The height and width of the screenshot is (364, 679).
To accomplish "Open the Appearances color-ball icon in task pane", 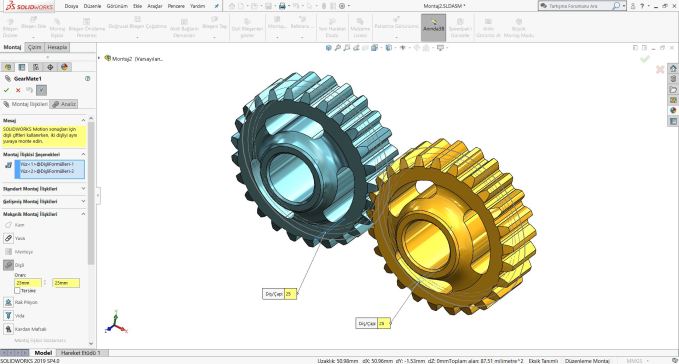I will click(673, 110).
